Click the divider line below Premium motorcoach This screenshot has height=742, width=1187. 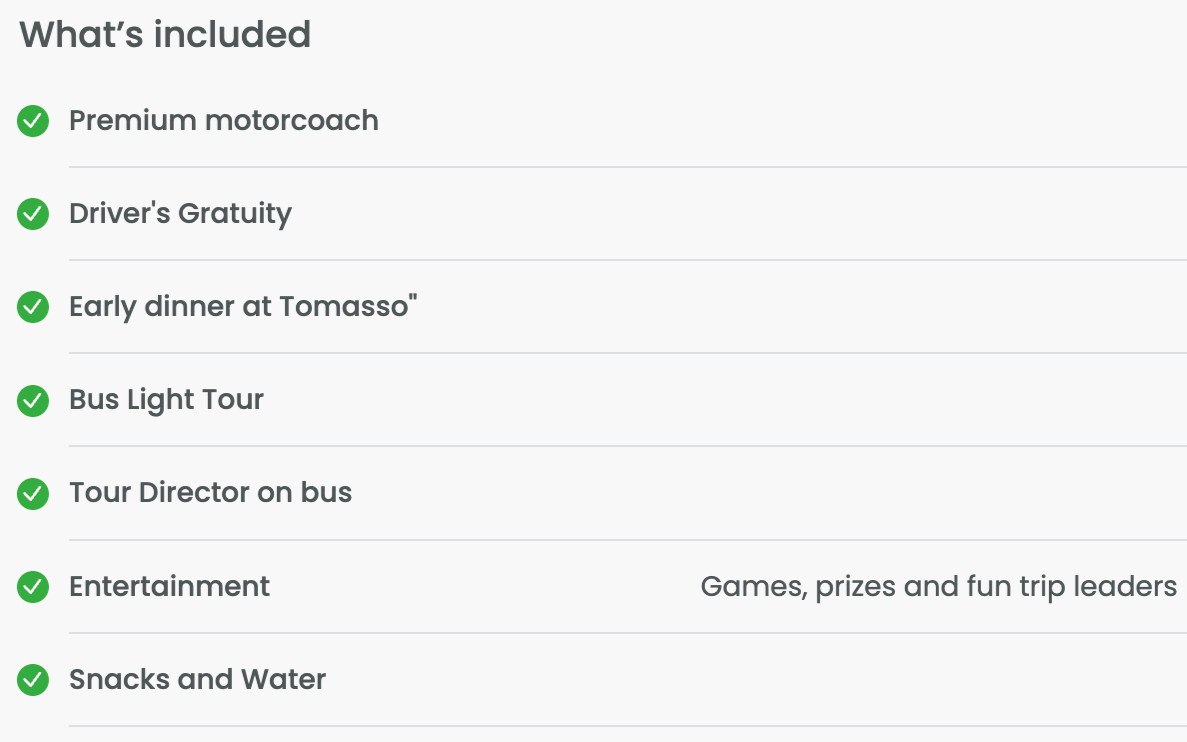click(627, 167)
